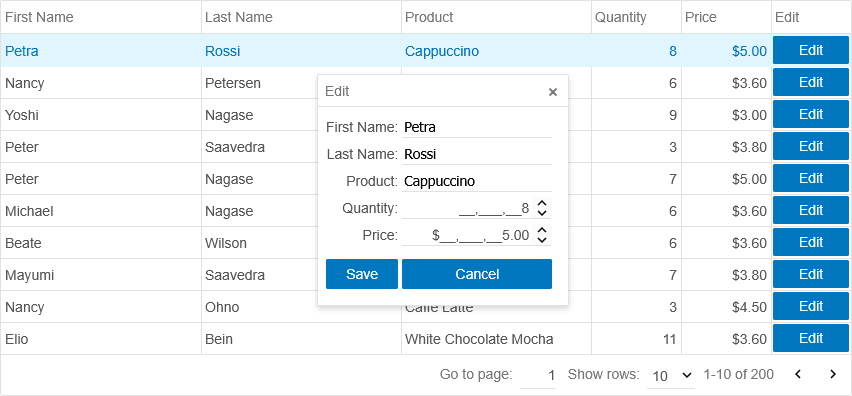852x396 pixels.
Task: Click Edit button in Peter Nagase row
Action: [811, 178]
